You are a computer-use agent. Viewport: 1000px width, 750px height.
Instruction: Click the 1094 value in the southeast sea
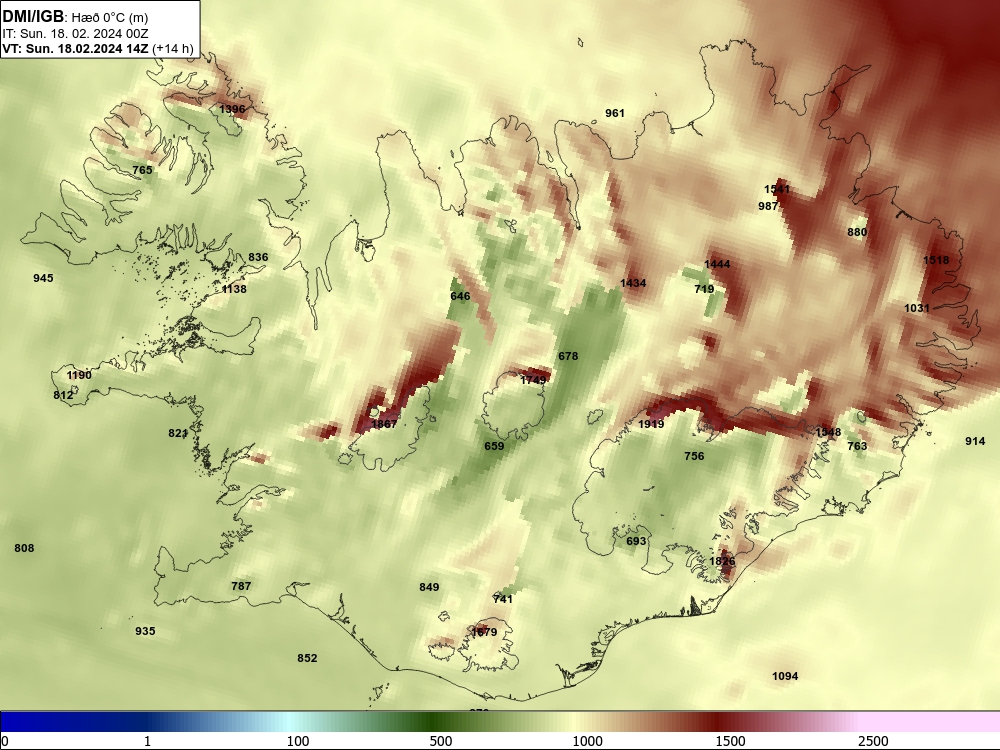pyautogui.click(x=785, y=676)
